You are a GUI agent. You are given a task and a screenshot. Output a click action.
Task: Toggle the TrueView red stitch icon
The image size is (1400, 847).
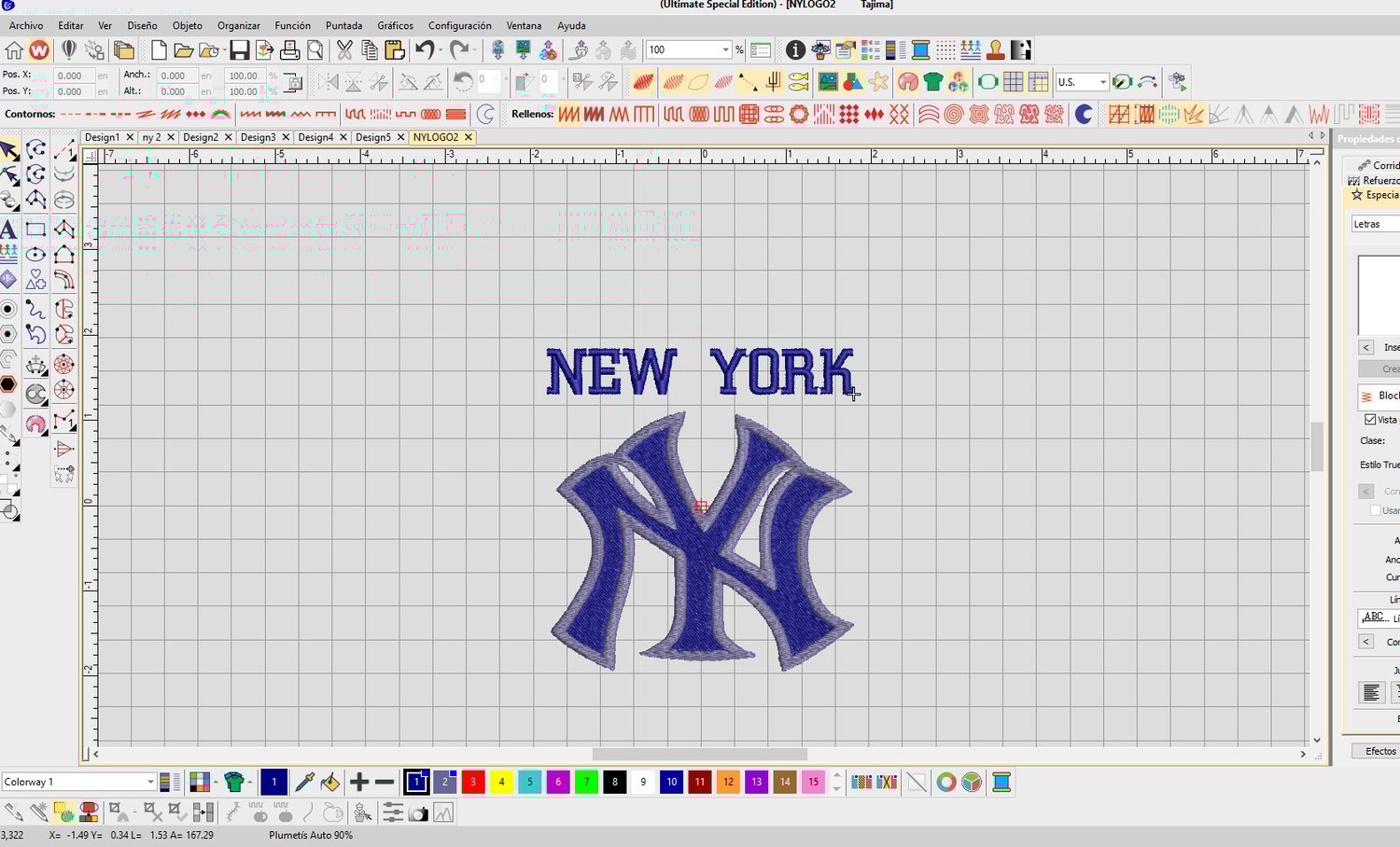tap(643, 82)
